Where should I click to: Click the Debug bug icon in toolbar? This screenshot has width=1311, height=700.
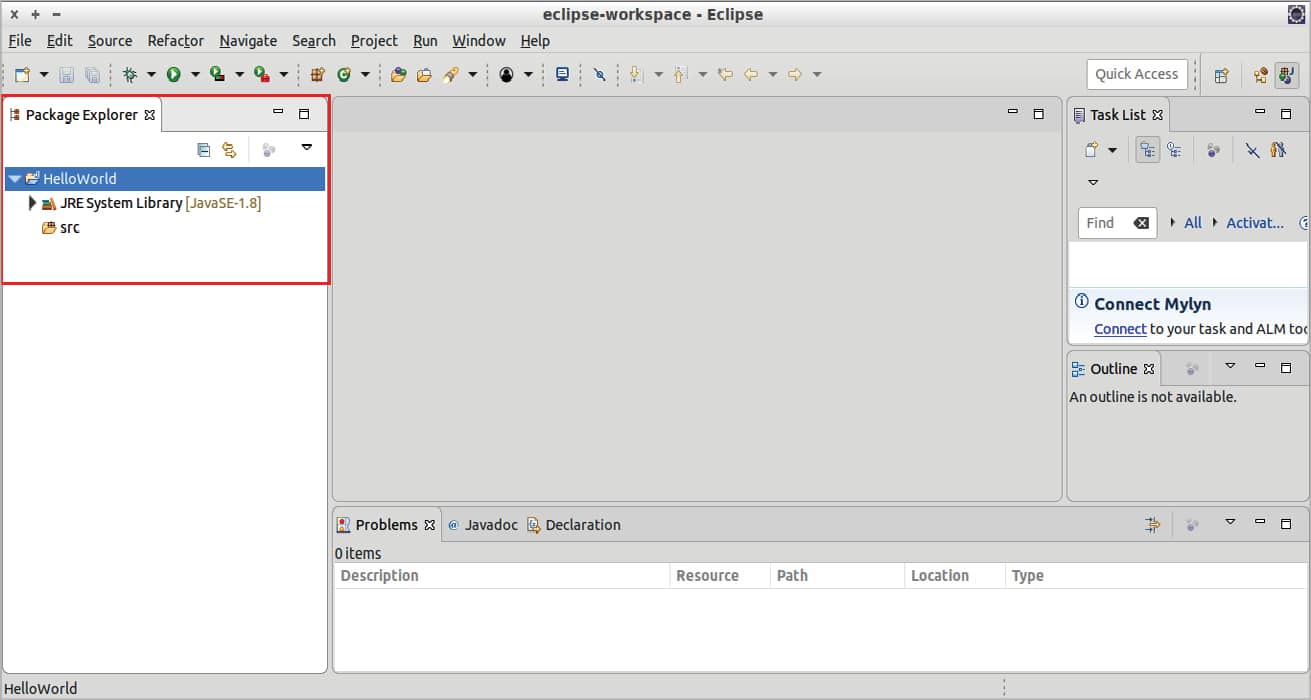129,74
